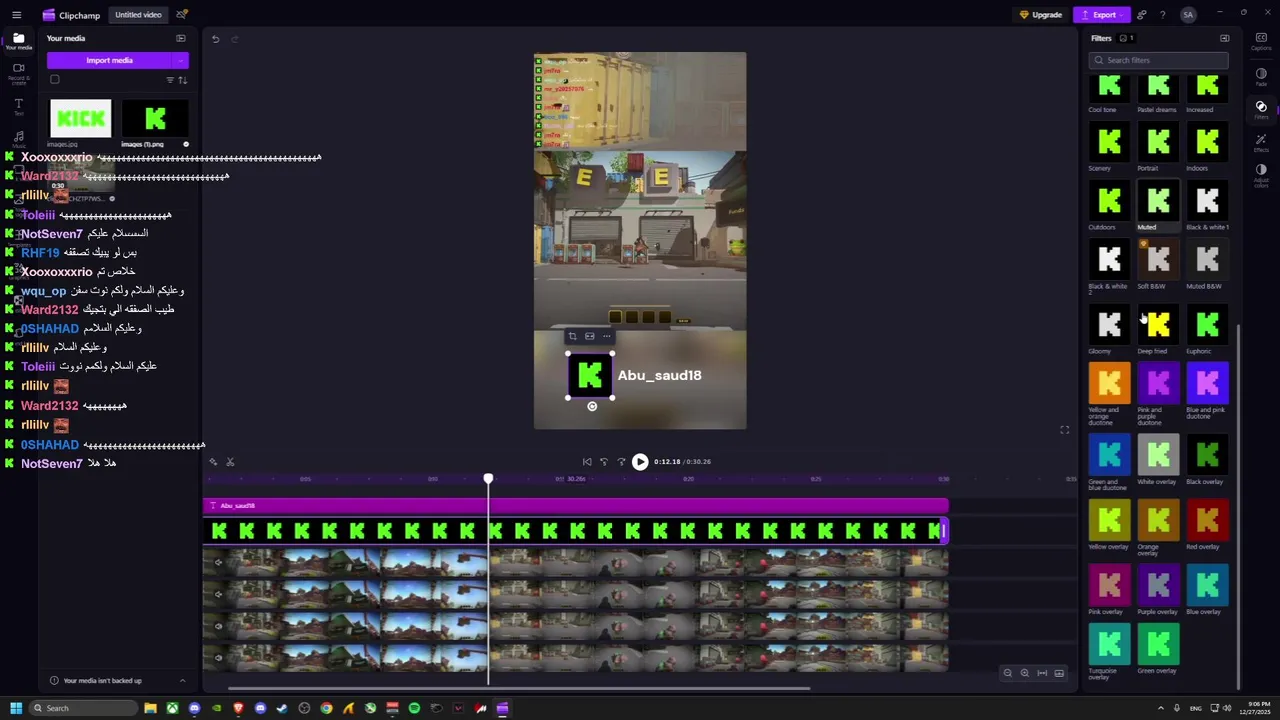Apply the Green and blue duotone filter
Screen dimensions: 1280x720
(x=1109, y=455)
